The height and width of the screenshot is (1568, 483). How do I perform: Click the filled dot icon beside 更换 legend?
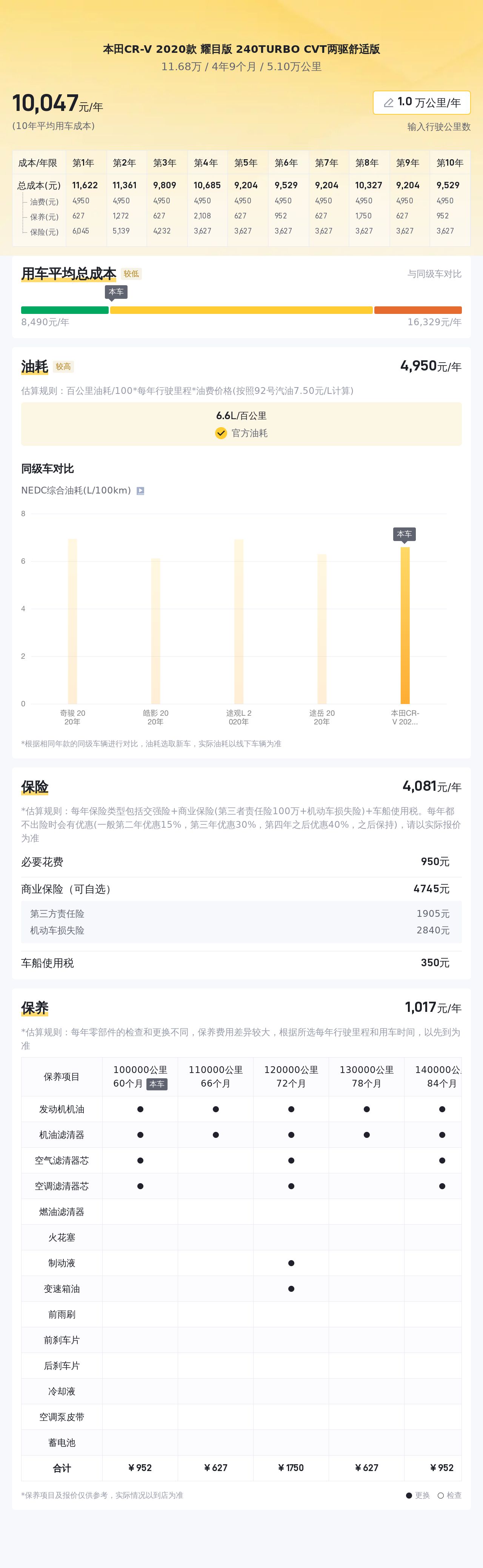(409, 1495)
